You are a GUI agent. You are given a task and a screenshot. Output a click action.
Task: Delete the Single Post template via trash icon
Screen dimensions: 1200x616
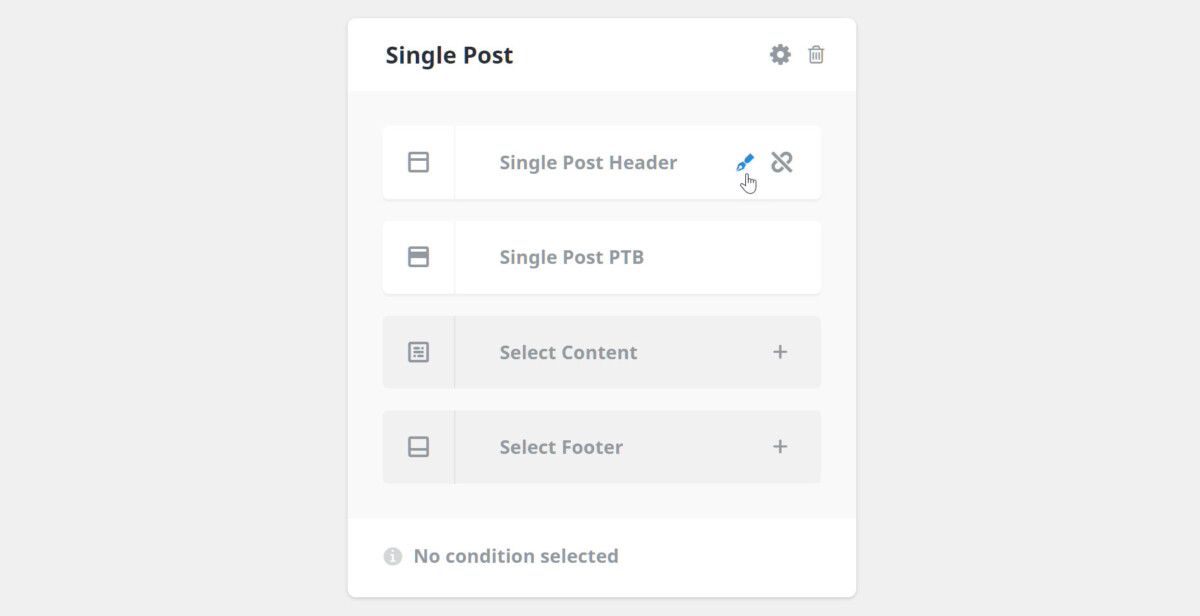[x=816, y=55]
